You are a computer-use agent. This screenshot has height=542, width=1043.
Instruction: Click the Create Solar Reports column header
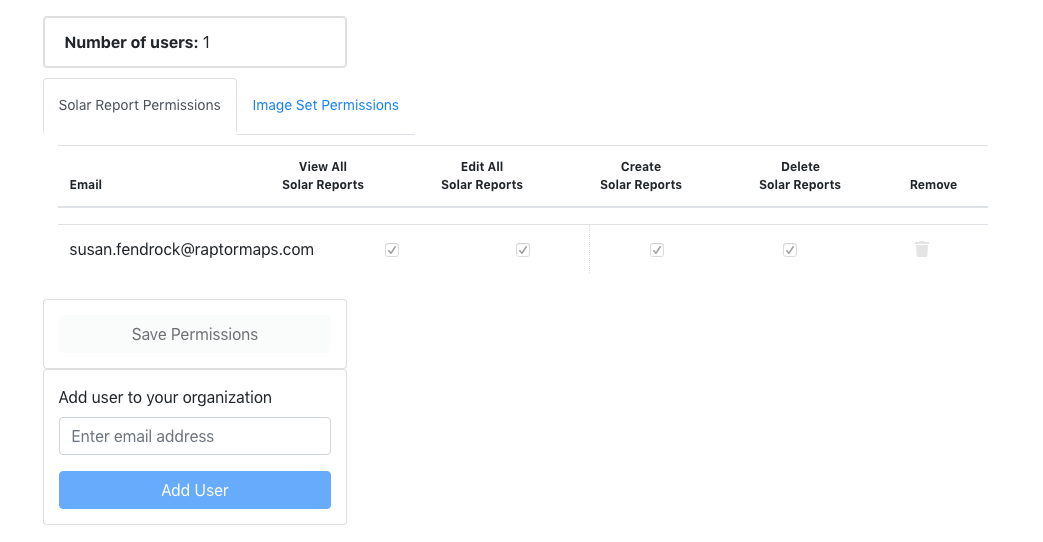click(641, 176)
